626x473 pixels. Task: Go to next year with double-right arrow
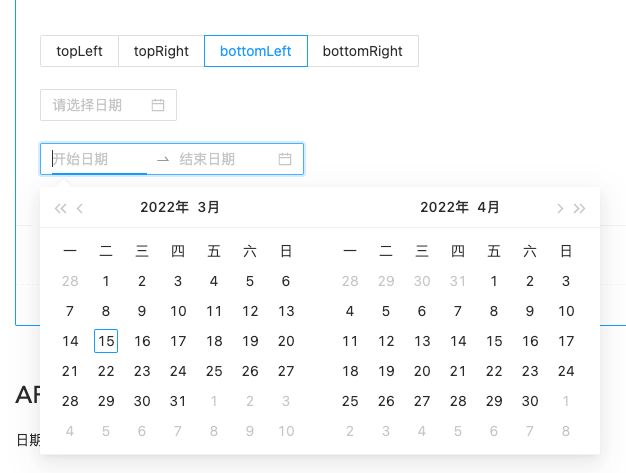[579, 208]
